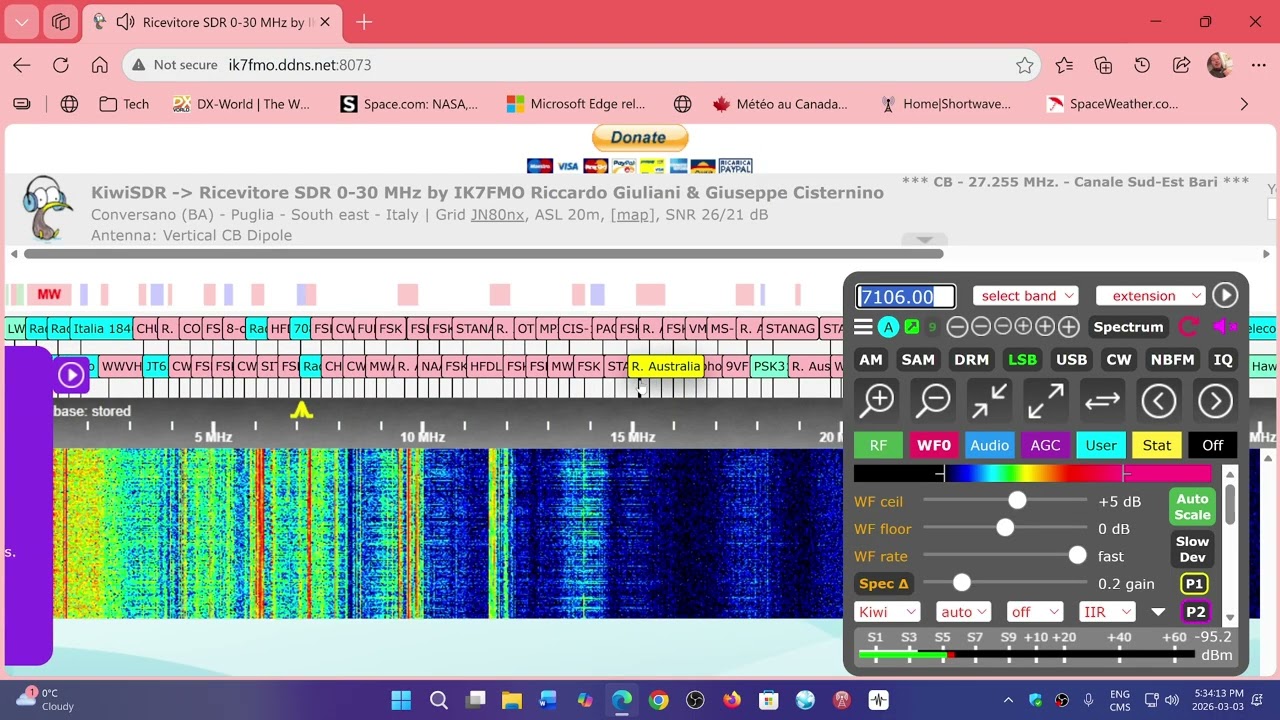Click the Off tab
1280x720 pixels.
point(1212,446)
